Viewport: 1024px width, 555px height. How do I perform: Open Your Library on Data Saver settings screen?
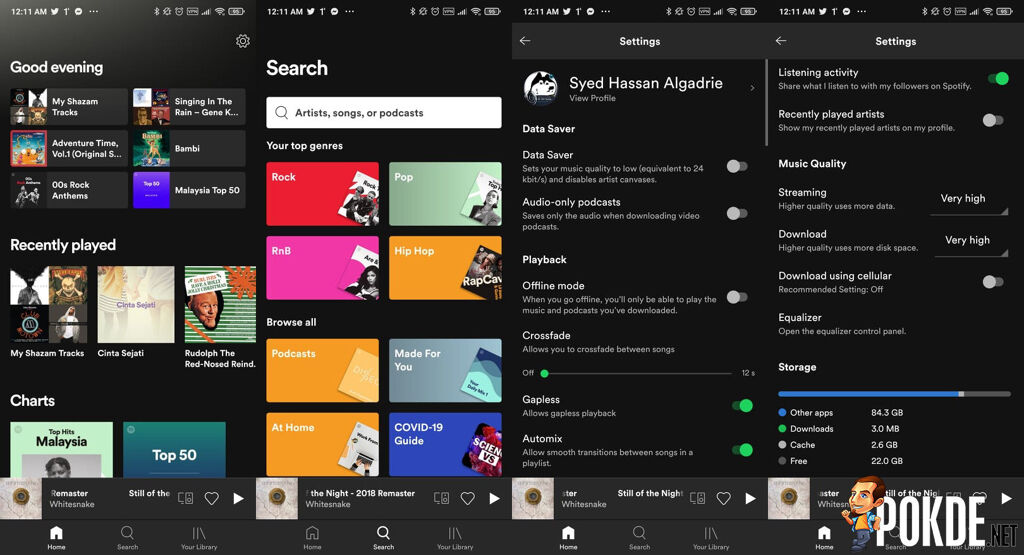point(711,537)
